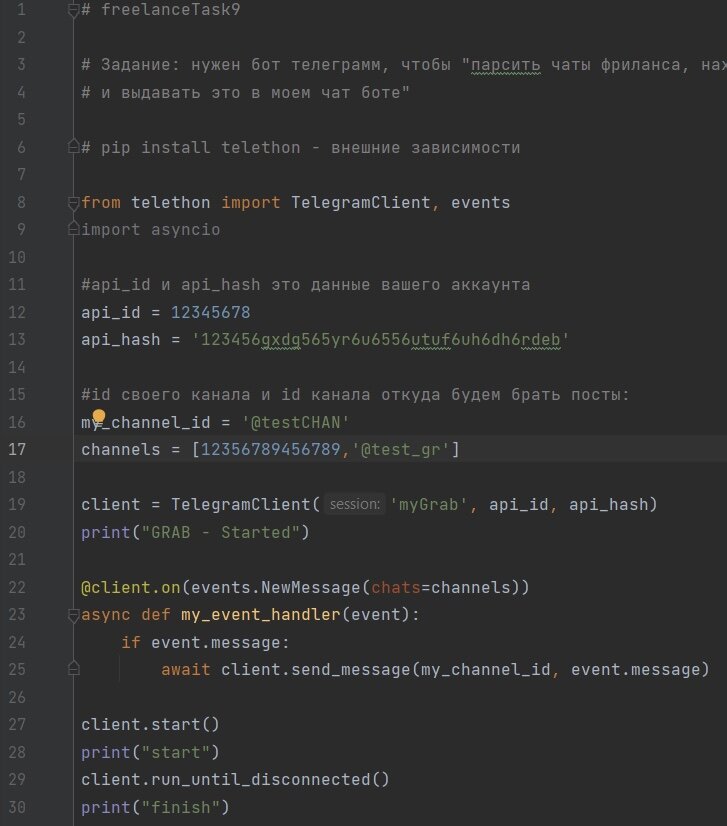Click the number 12356789456789 in channels
Screen dimensions: 727x826
click(271, 449)
